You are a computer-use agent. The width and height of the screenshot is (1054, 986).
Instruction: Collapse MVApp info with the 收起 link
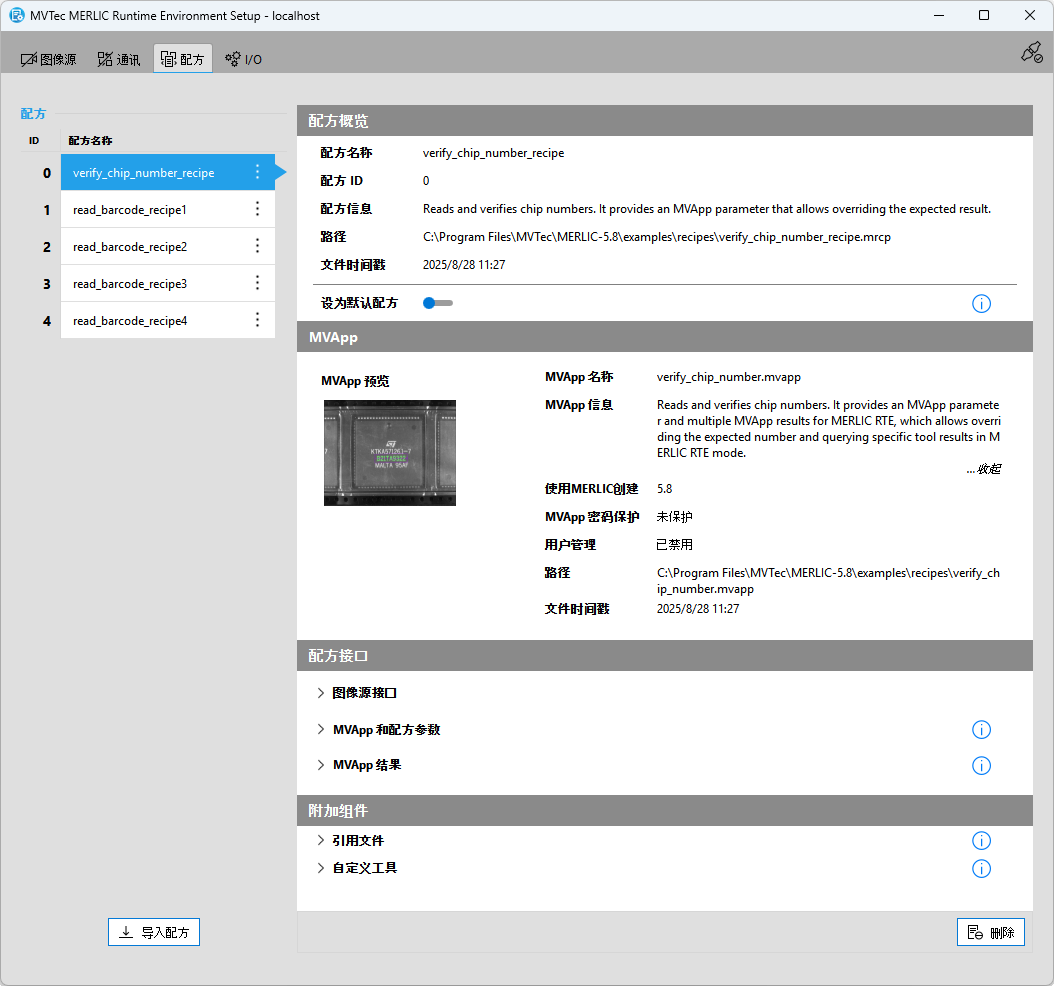point(983,469)
